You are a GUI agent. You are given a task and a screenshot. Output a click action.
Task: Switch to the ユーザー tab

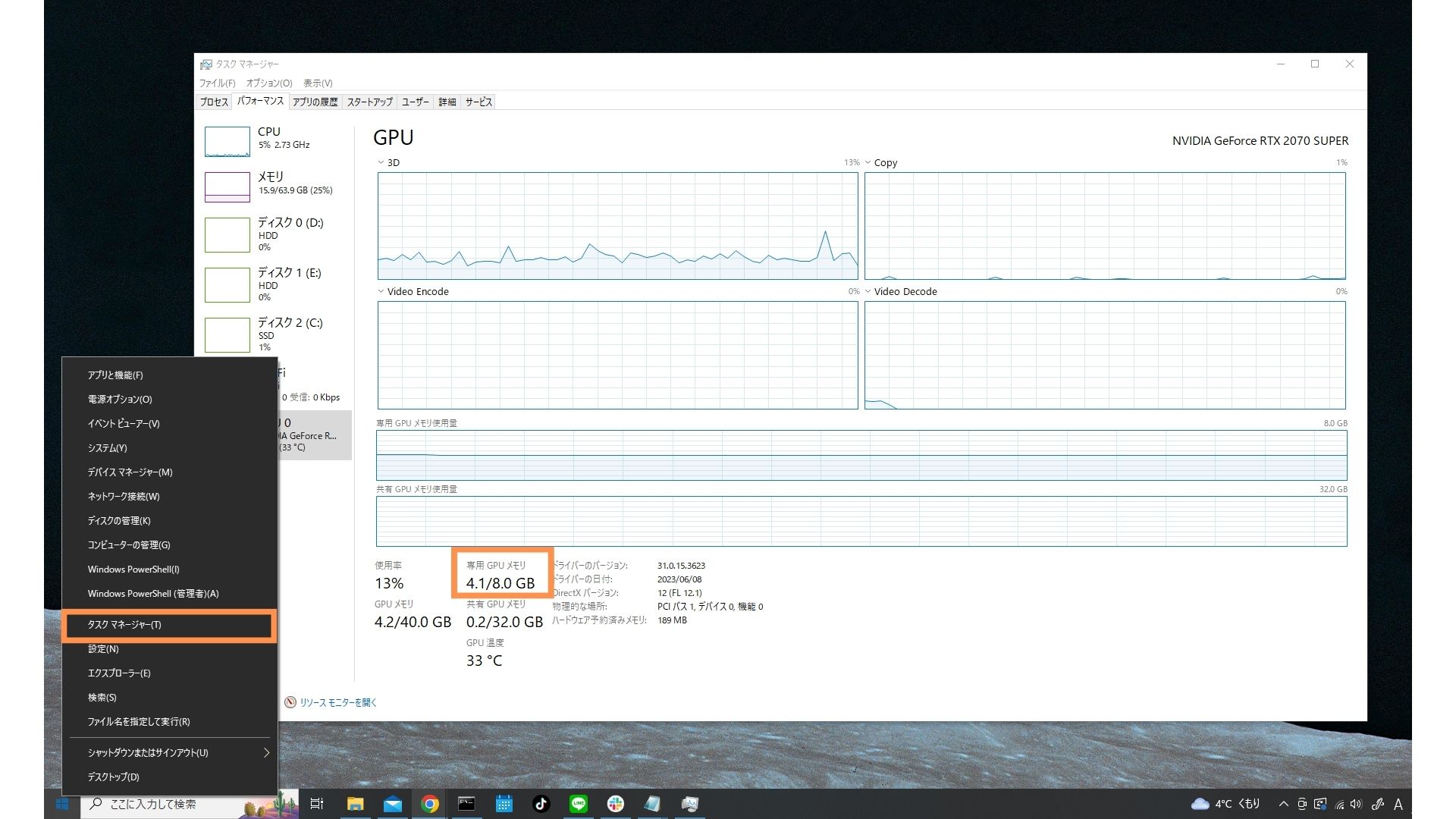pos(416,102)
